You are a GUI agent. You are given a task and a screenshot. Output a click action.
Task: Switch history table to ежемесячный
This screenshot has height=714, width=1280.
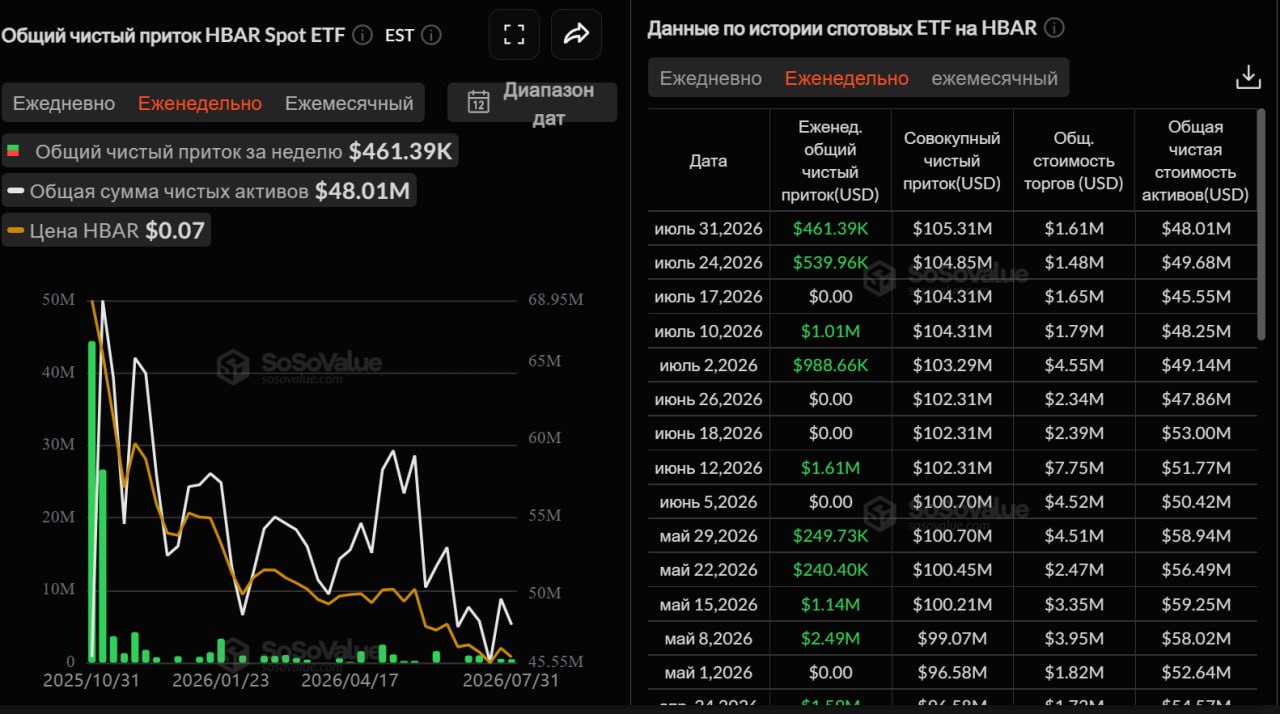(994, 78)
